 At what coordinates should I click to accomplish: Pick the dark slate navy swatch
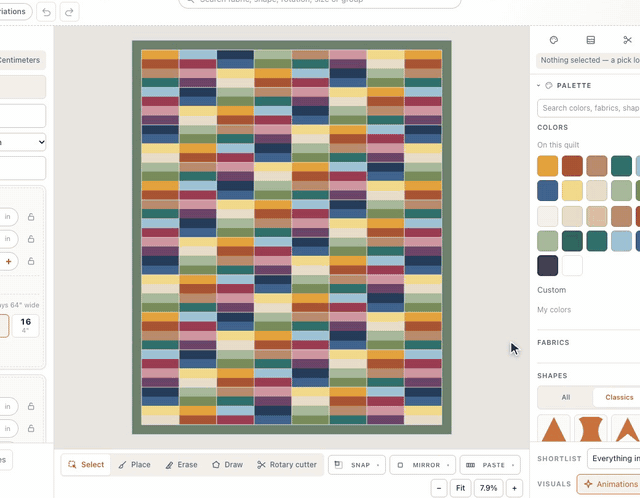tap(547, 266)
